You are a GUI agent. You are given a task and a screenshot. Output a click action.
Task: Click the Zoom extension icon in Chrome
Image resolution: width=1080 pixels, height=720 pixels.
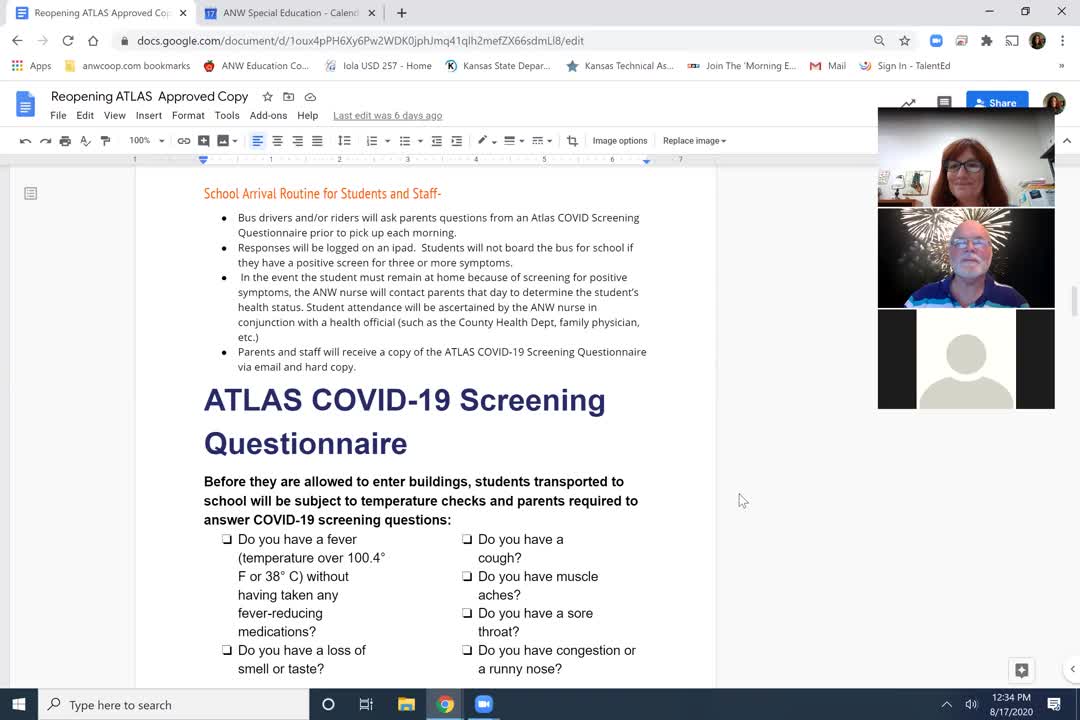click(936, 41)
